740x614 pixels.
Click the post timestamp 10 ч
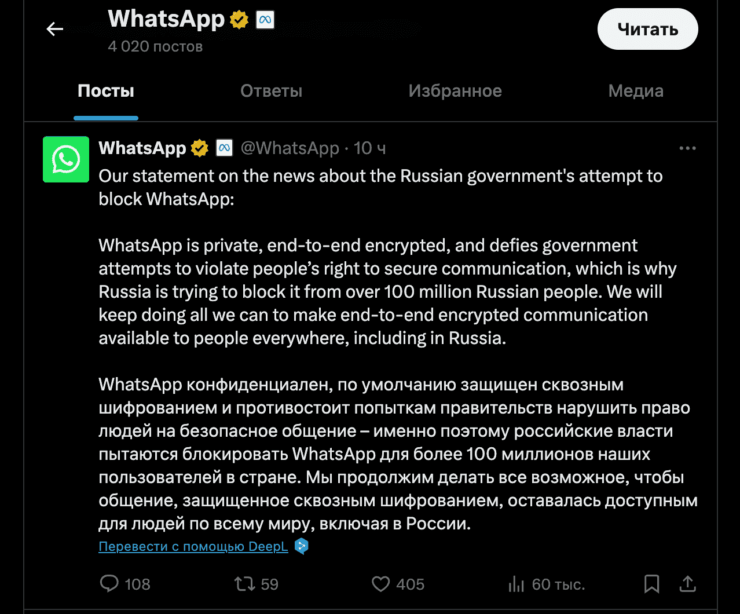pyautogui.click(x=370, y=148)
